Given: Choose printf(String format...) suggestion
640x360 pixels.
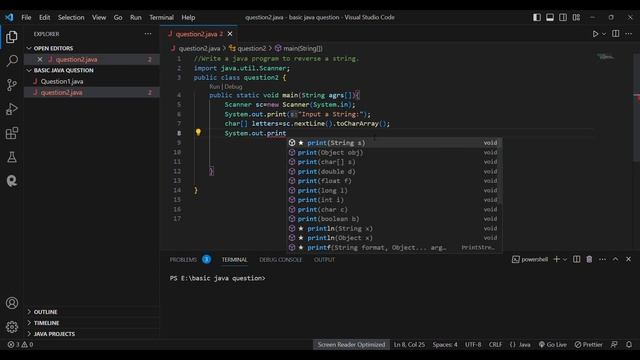Looking at the screenshot, I should tap(394, 247).
